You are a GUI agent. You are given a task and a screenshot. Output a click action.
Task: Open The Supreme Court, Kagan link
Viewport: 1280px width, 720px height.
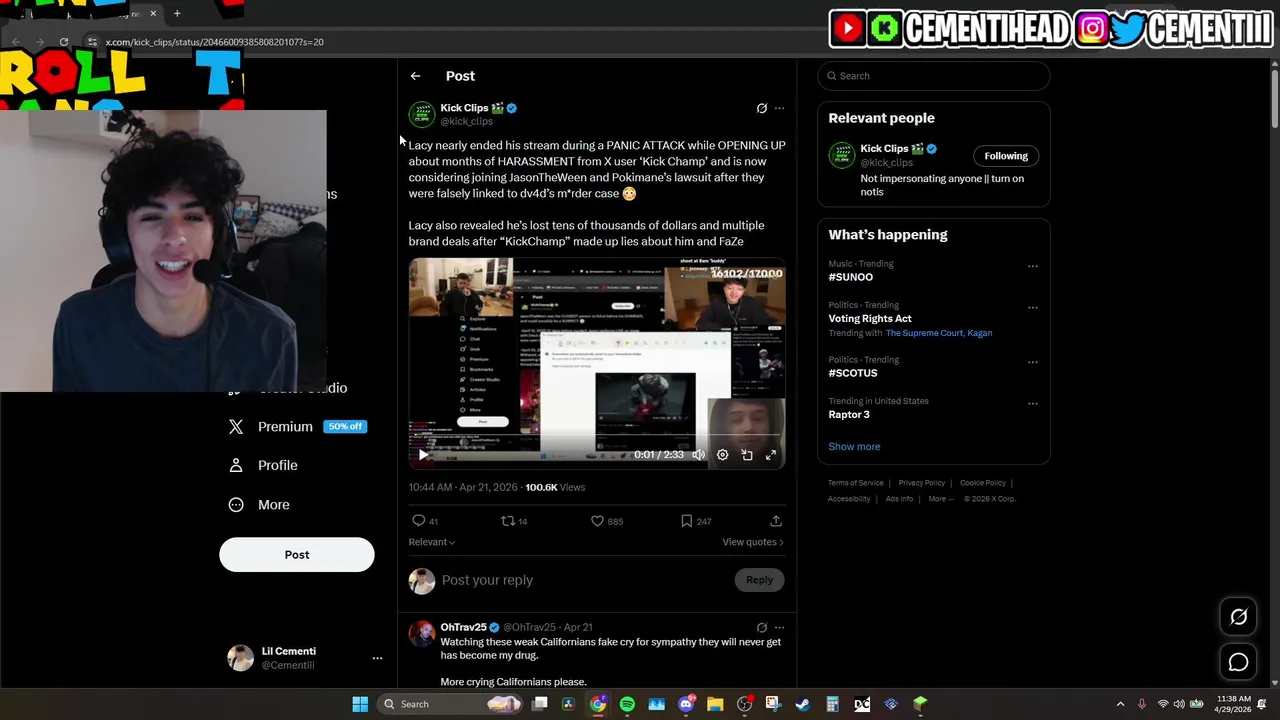click(939, 333)
